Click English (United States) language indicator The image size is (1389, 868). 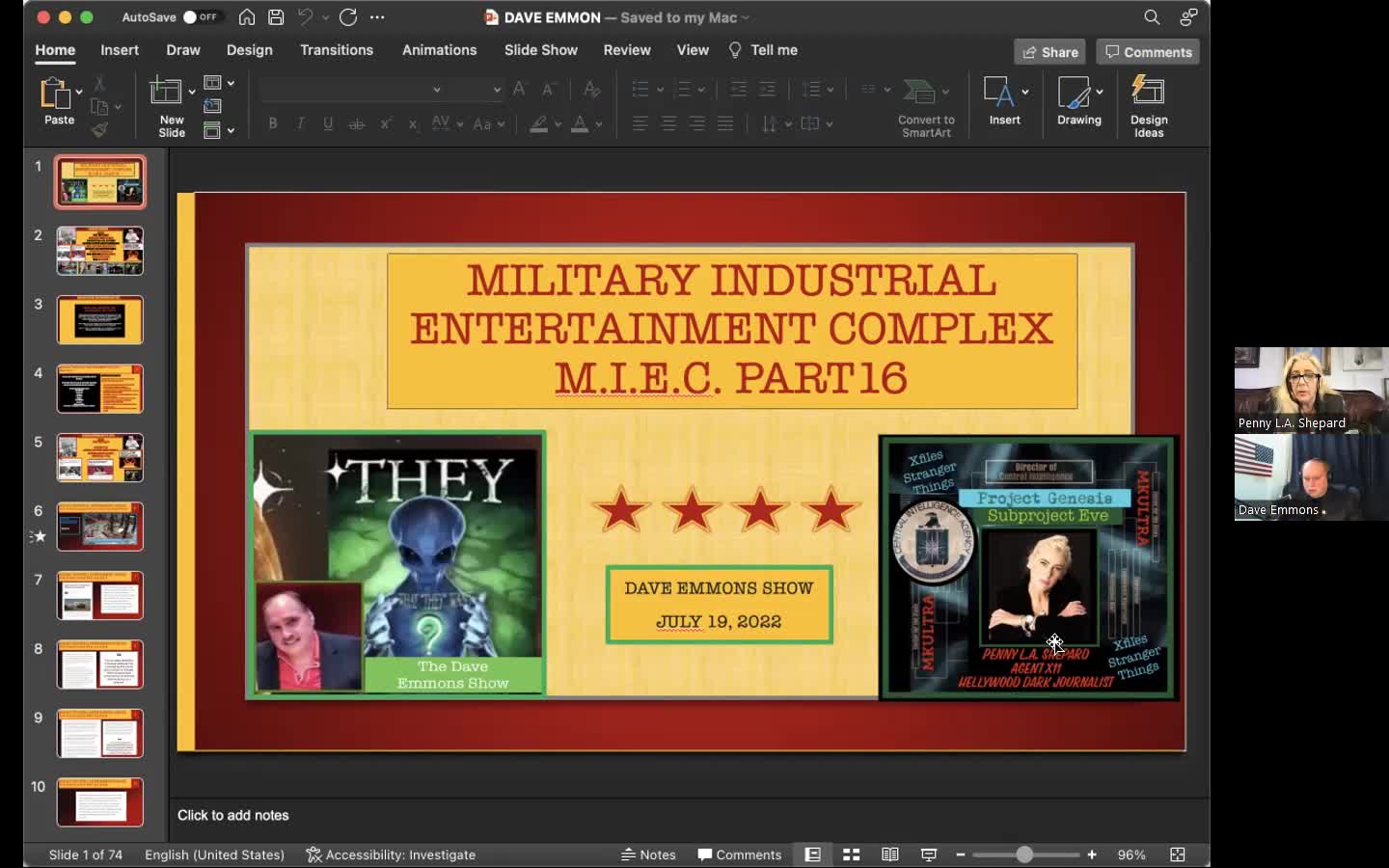[214, 854]
